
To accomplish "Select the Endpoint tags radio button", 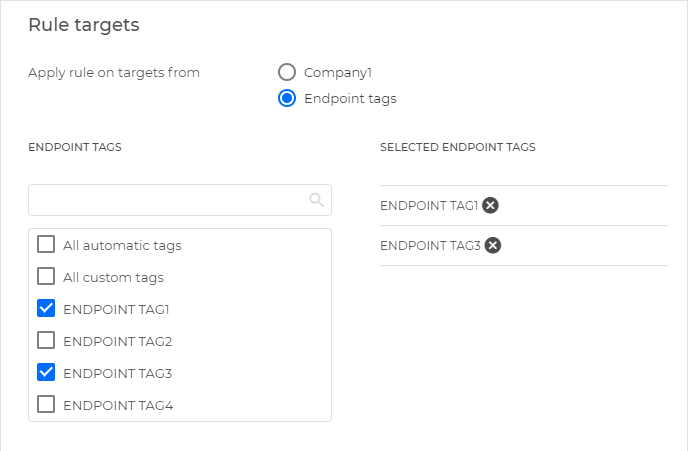I will pos(287,98).
